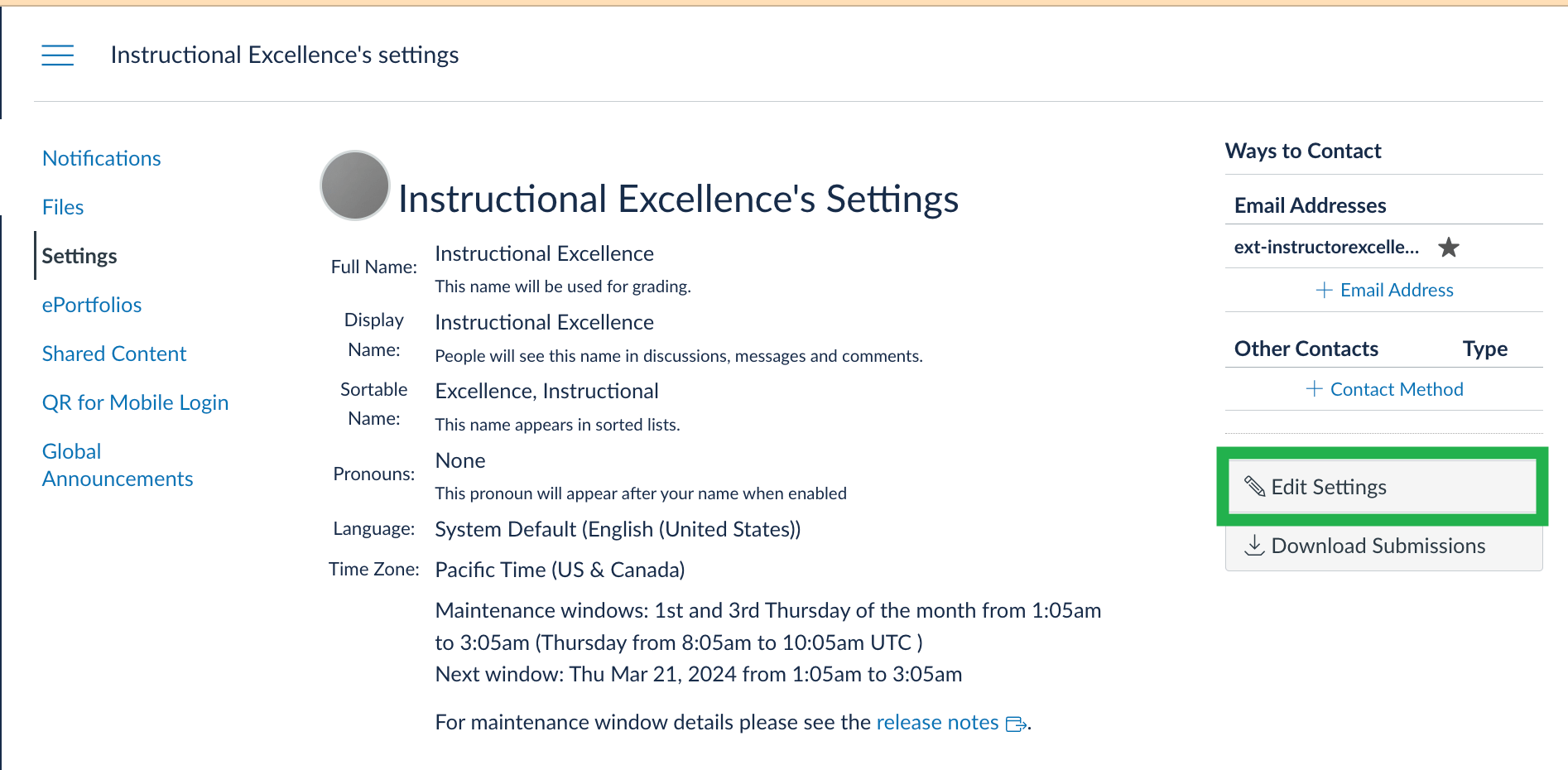This screenshot has width=1568, height=770.
Task: Open Shared Content
Action: click(x=113, y=354)
